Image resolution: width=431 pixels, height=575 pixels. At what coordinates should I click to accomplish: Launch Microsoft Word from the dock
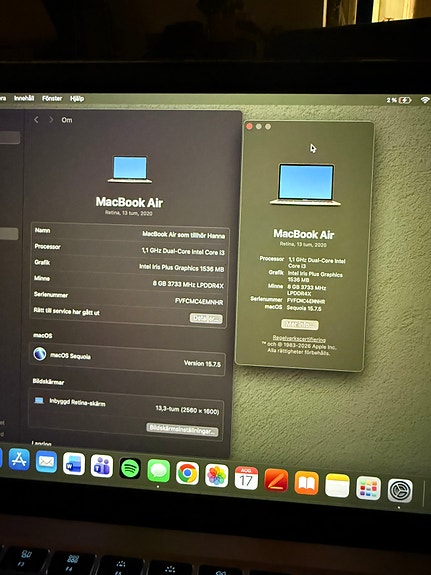(x=74, y=464)
